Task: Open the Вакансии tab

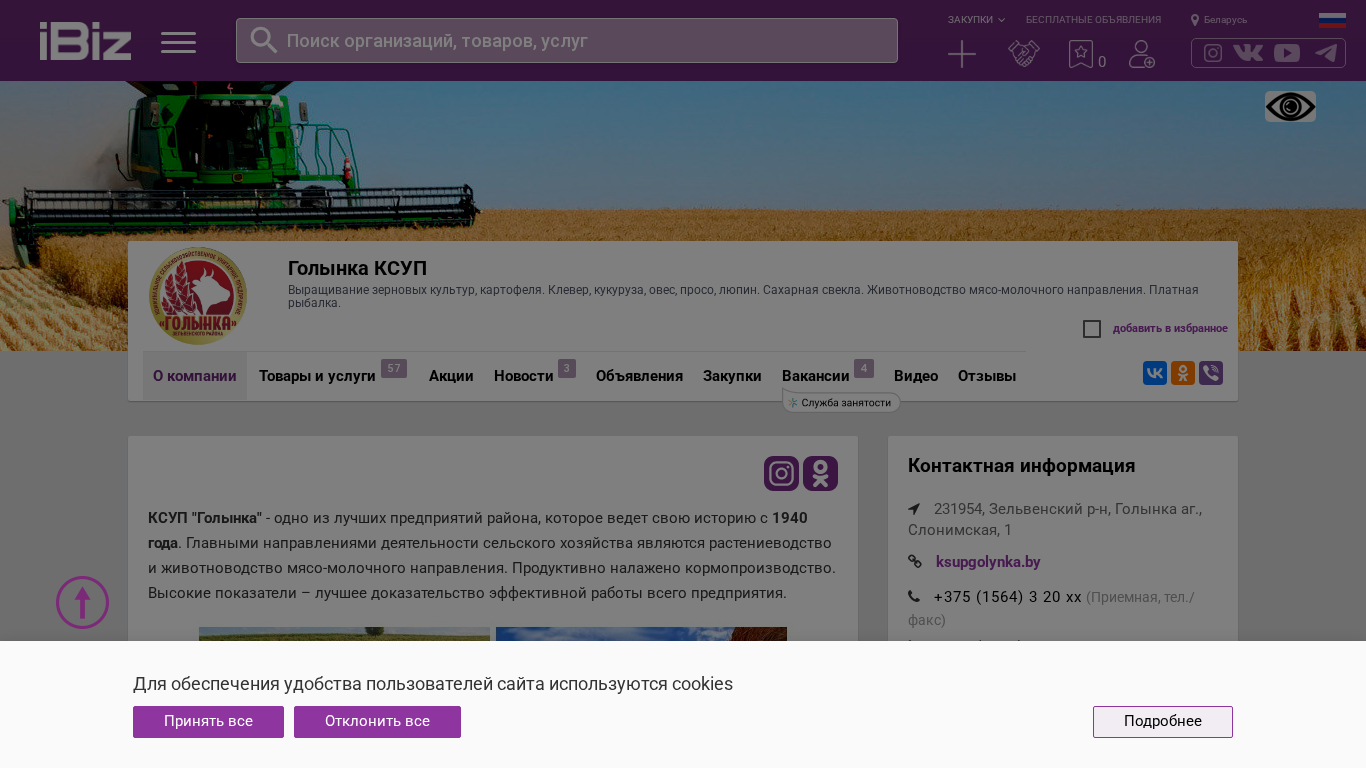Action: (x=815, y=376)
